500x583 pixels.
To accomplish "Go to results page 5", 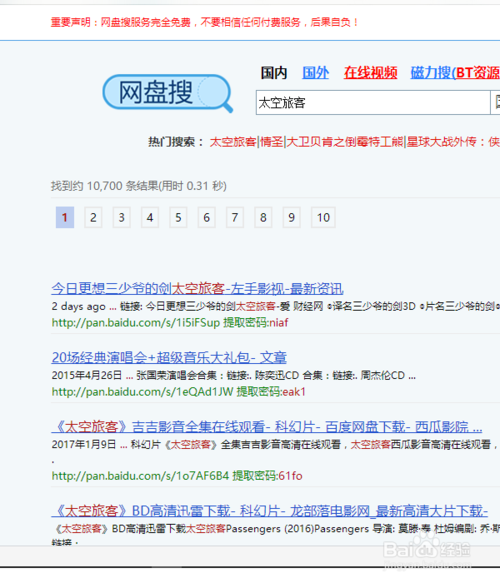I will click(178, 217).
